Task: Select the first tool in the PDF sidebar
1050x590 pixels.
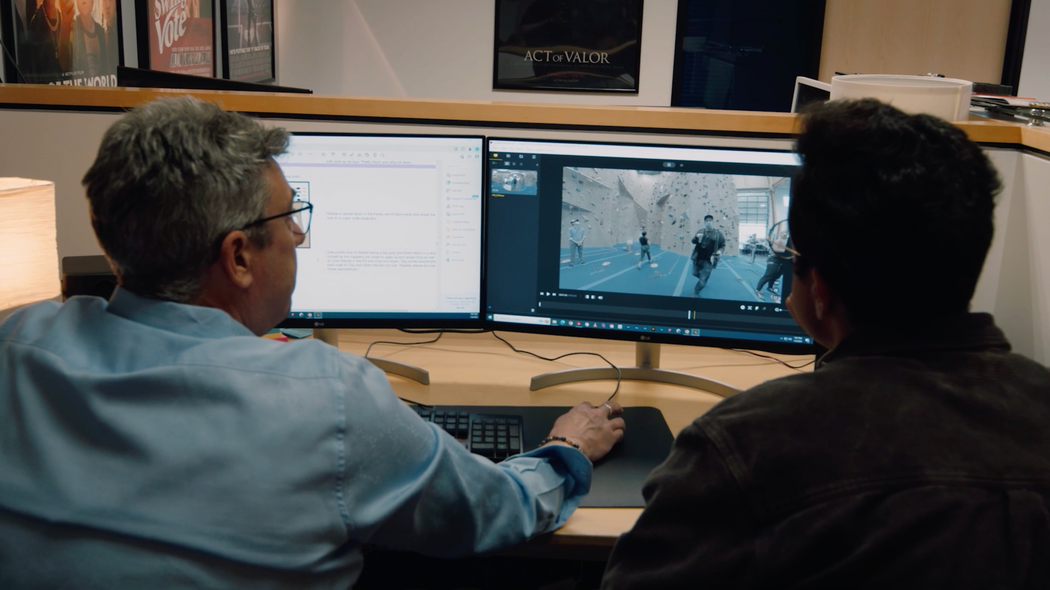Action: tap(448, 177)
